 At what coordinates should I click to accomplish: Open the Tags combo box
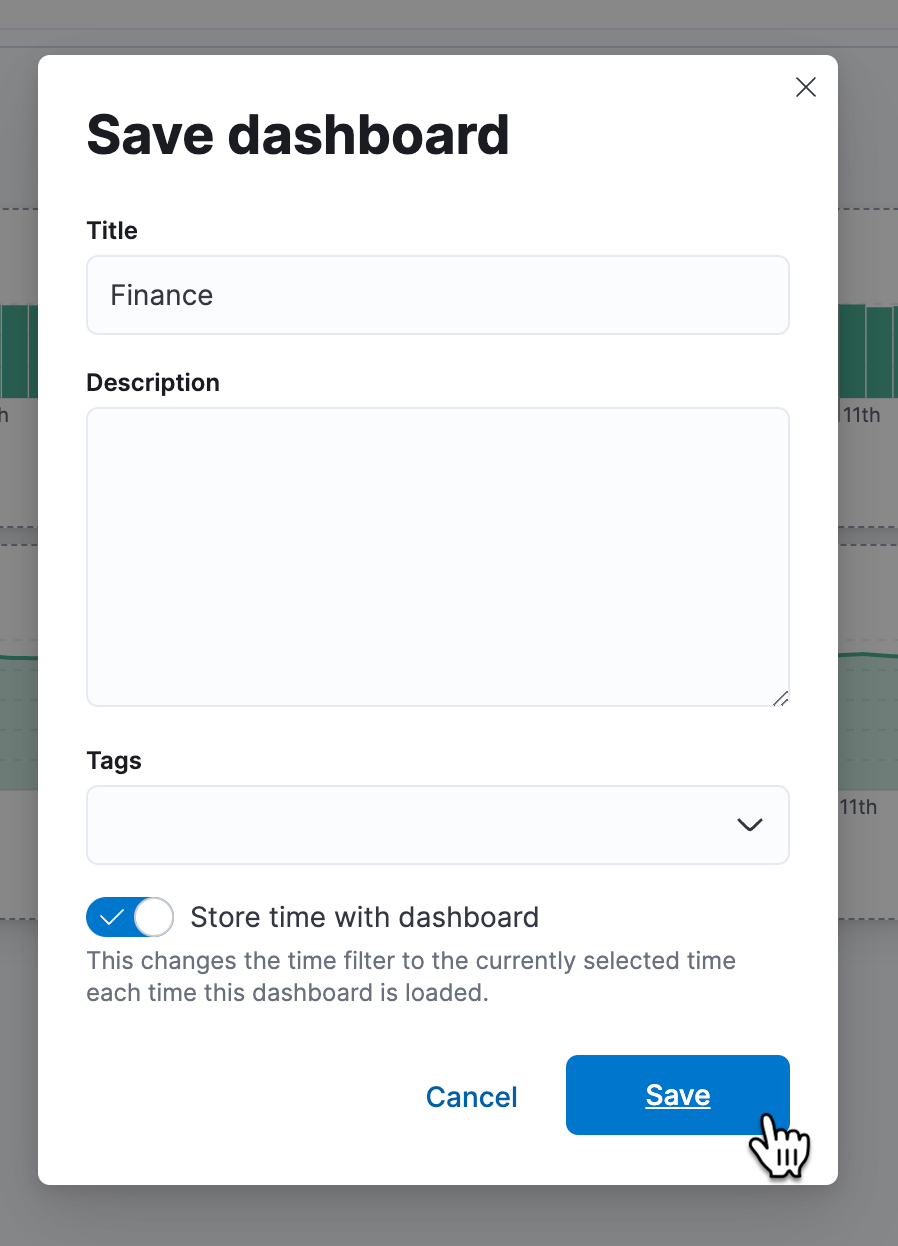[x=410, y=825]
